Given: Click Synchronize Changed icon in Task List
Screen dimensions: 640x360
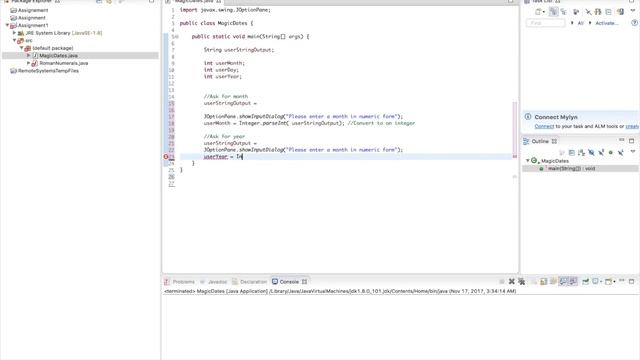Looking at the screenshot, I should pos(598,12).
